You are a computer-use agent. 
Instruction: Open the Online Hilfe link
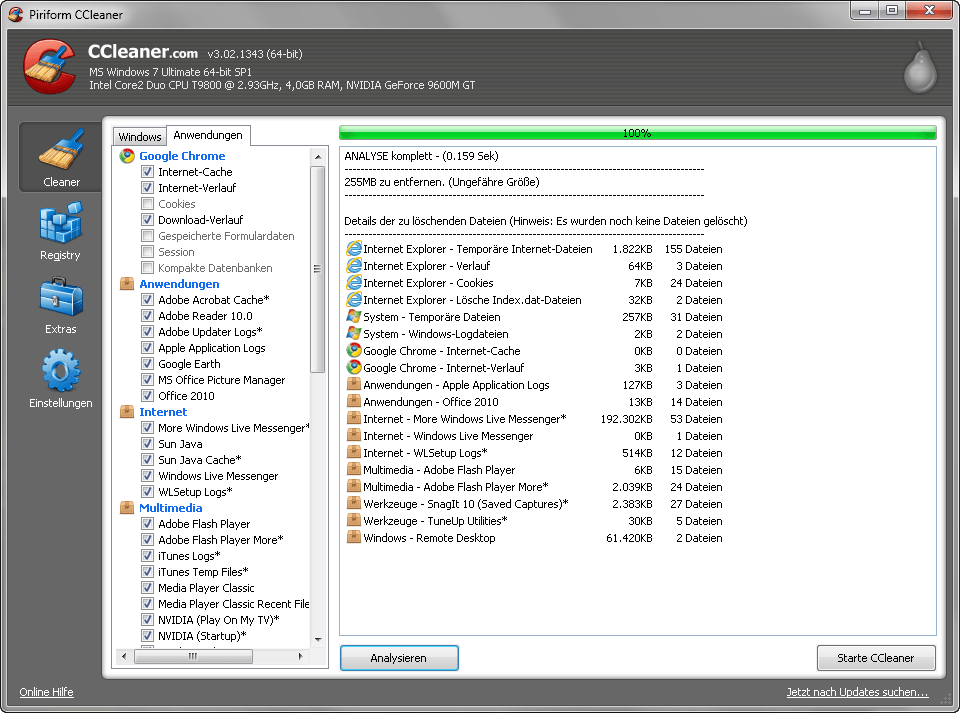[46, 692]
